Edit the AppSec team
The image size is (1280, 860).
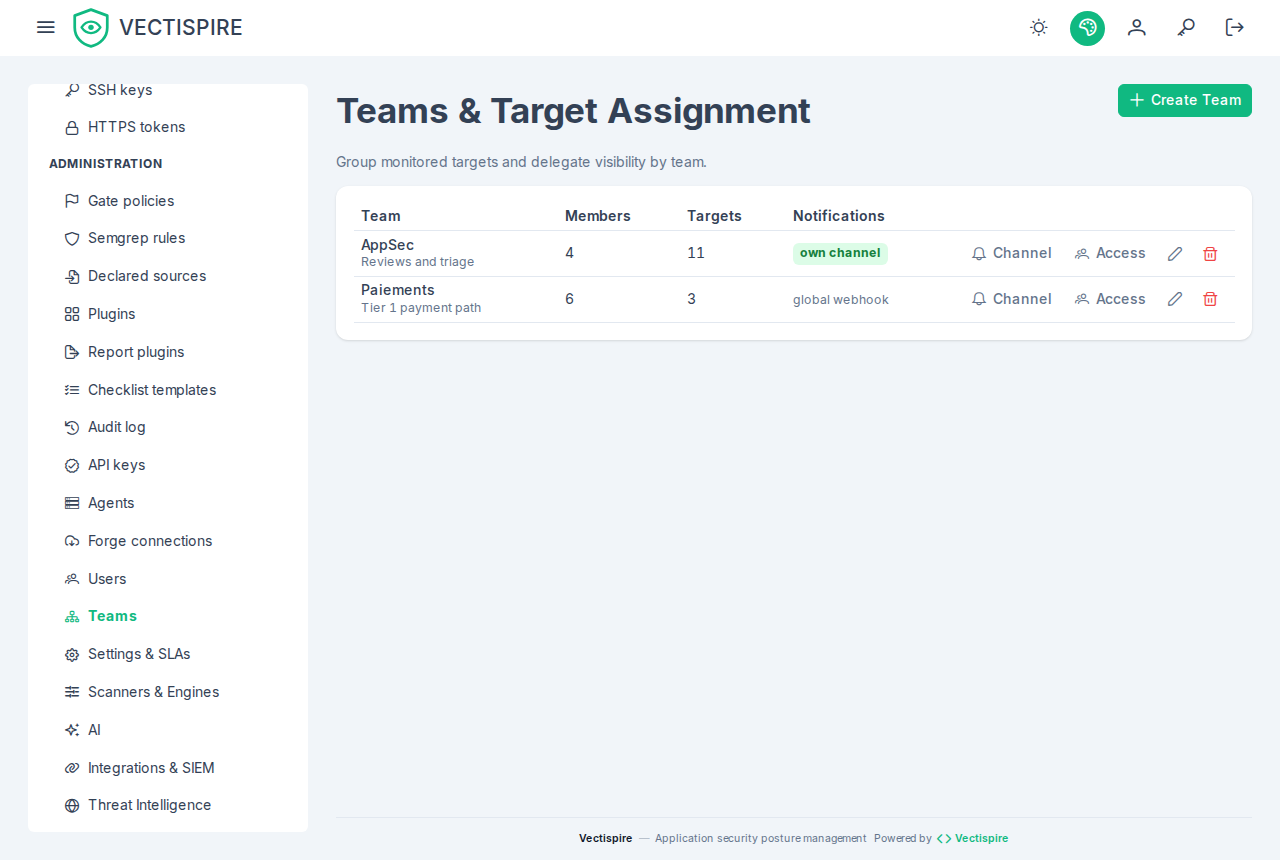tap(1175, 254)
